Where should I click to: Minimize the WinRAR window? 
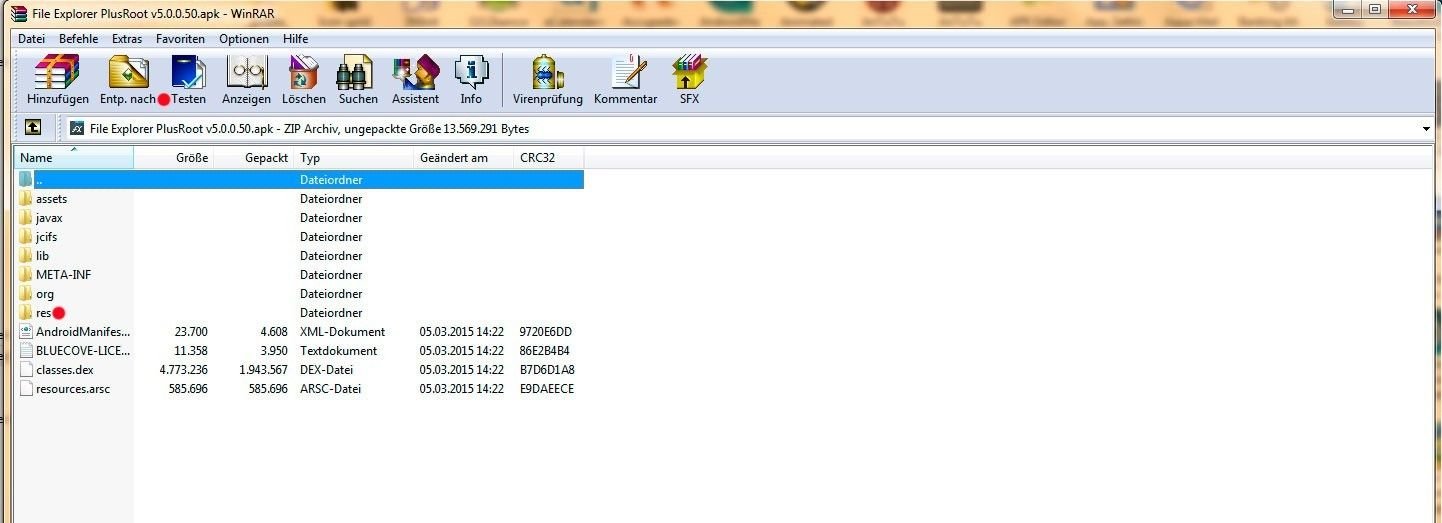click(1347, 10)
